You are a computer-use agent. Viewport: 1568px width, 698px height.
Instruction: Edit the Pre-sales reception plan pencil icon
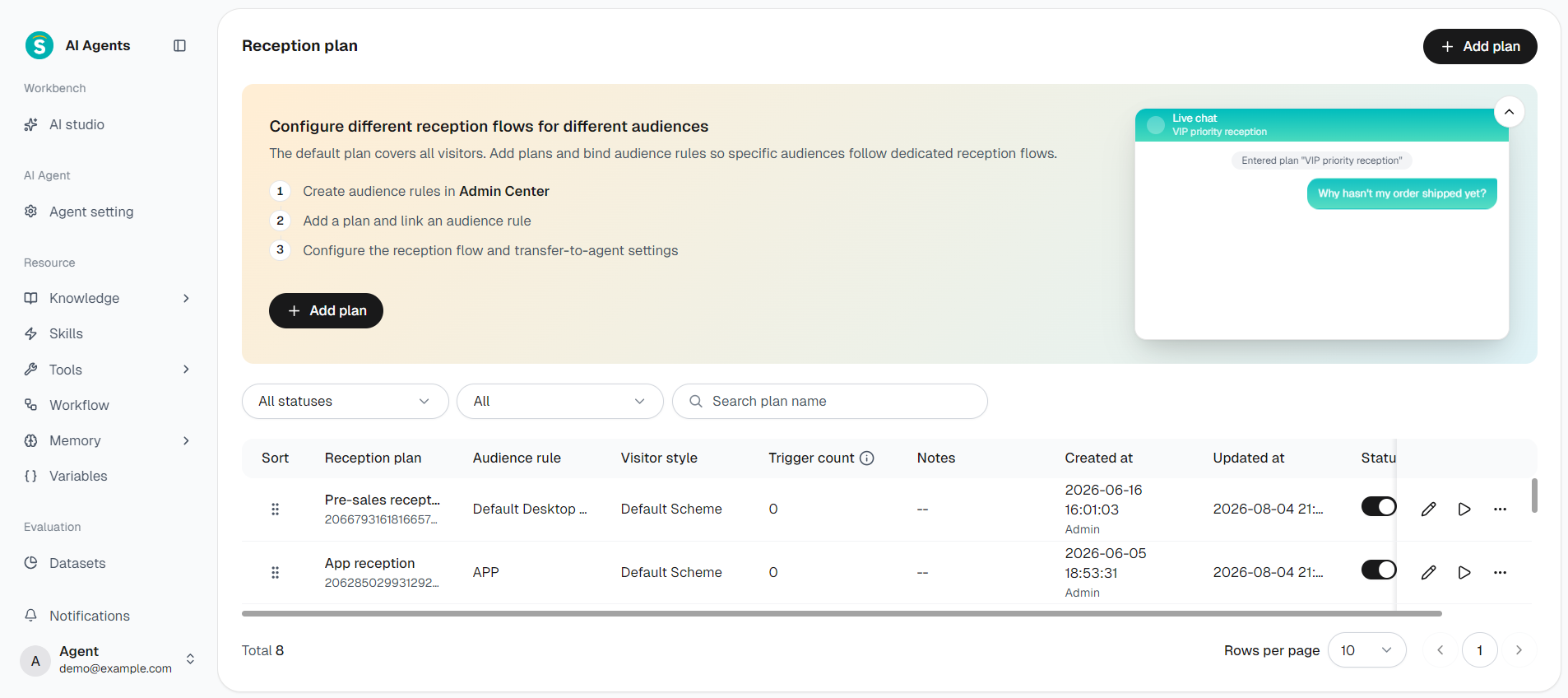(x=1429, y=509)
